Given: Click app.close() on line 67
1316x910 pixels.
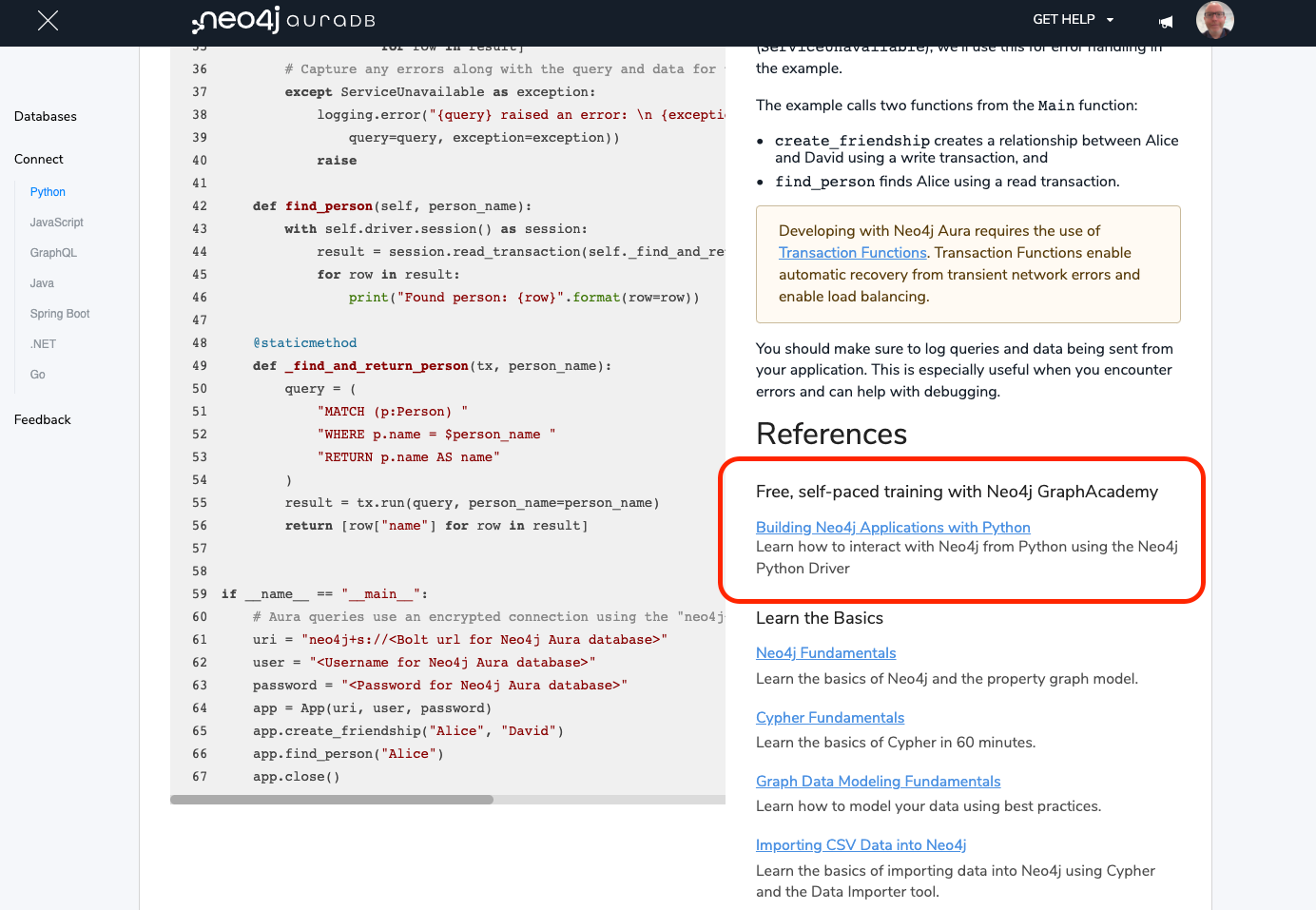Looking at the screenshot, I should (x=296, y=777).
